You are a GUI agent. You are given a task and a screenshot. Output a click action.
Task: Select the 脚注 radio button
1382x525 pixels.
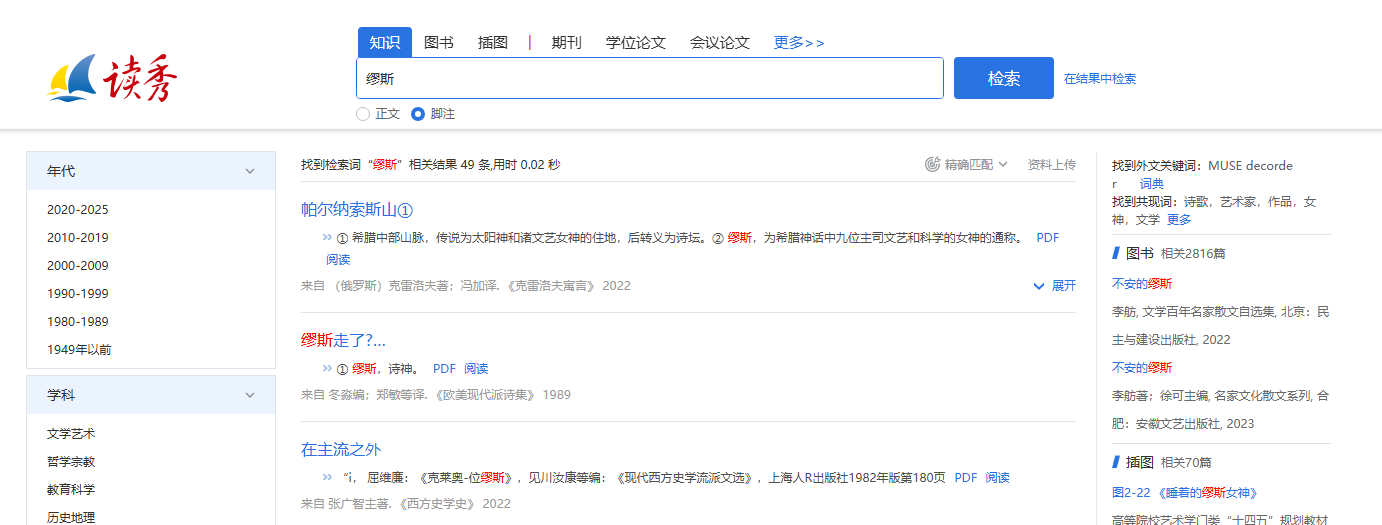(418, 114)
